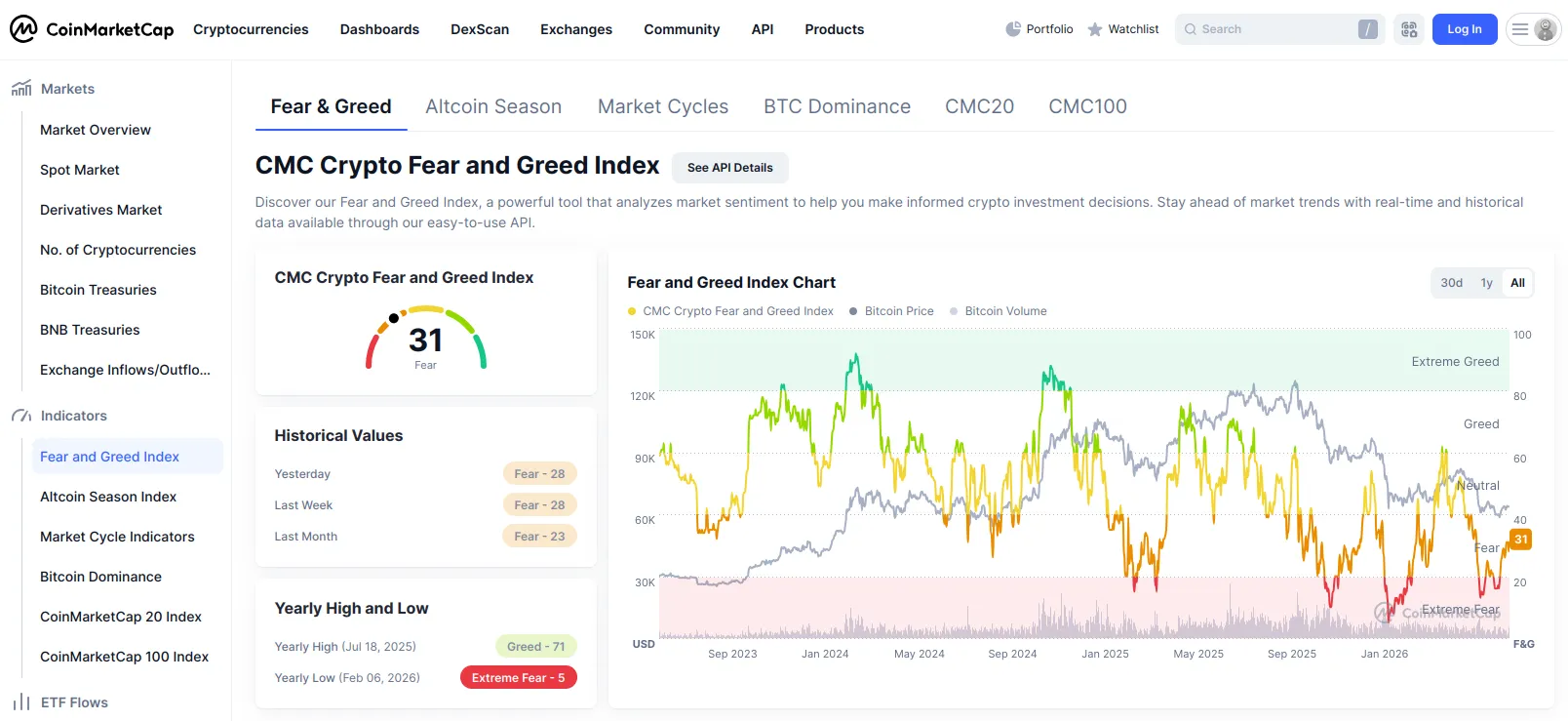Click the QR code scanner icon

(x=1409, y=29)
